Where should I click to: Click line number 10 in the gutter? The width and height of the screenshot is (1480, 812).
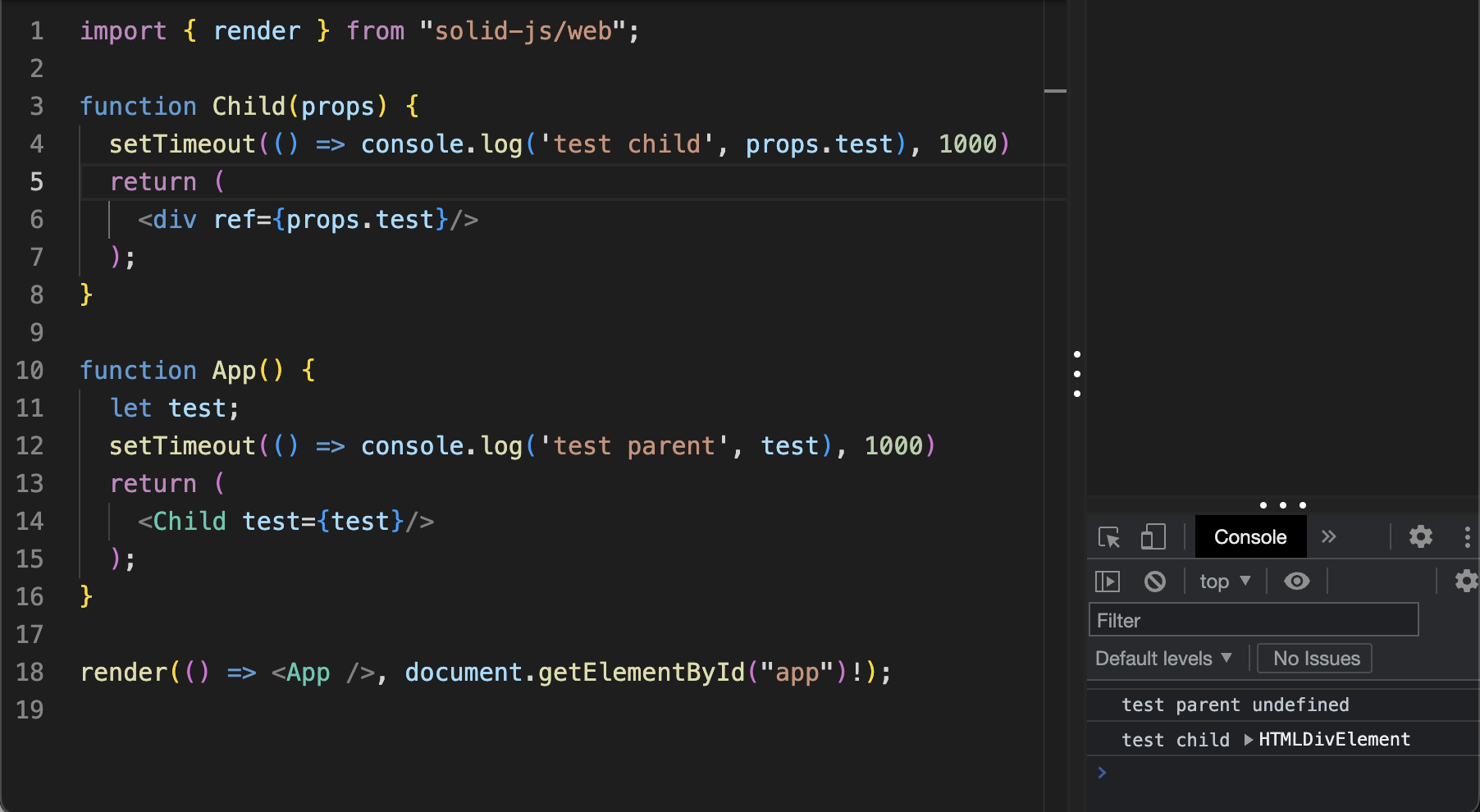[30, 371]
